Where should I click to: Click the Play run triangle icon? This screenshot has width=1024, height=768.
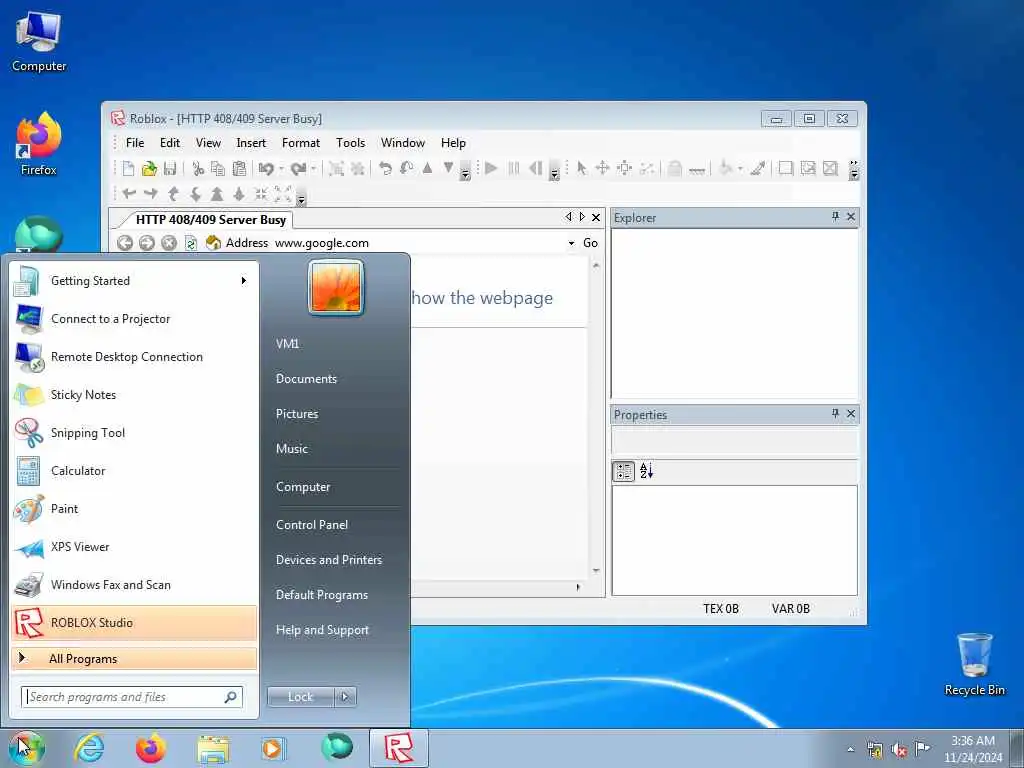pyautogui.click(x=492, y=168)
